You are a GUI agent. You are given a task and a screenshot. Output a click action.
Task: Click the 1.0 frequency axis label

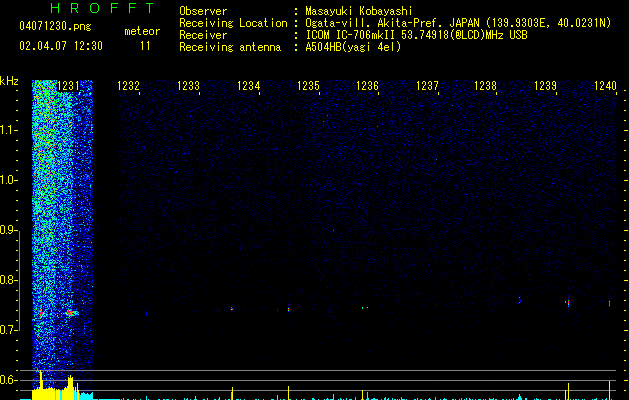7,180
